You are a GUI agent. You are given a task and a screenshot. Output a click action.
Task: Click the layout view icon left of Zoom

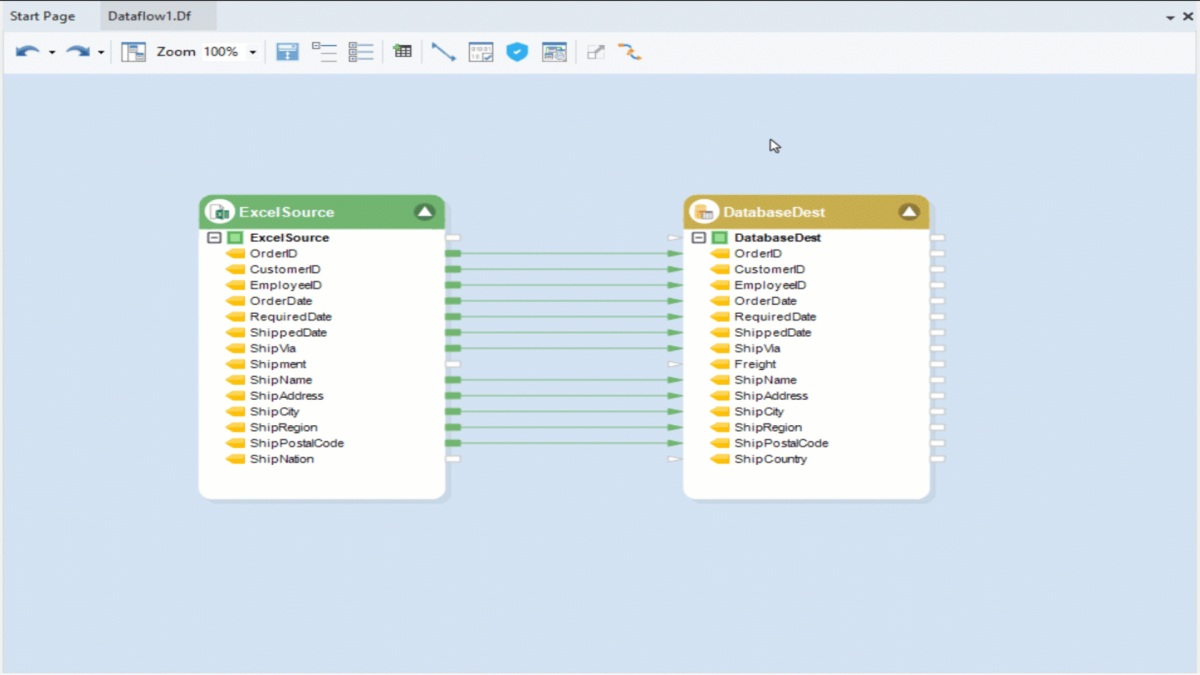[x=133, y=51]
